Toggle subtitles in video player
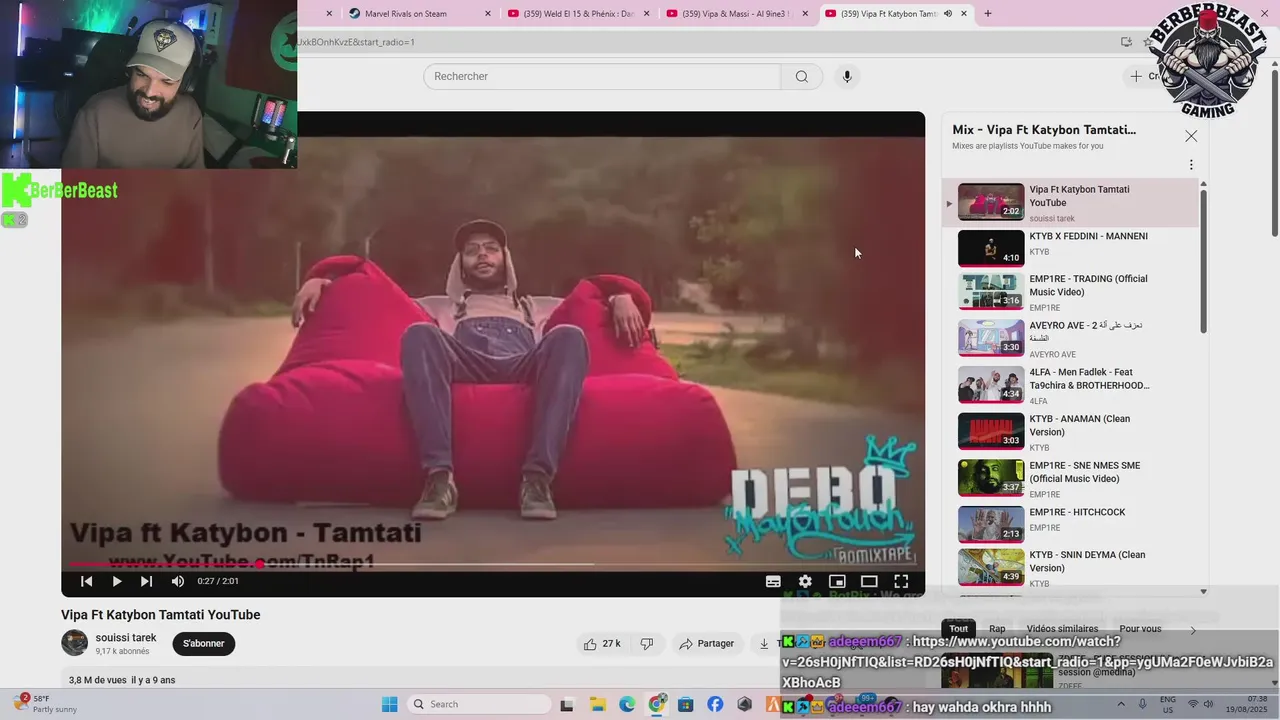This screenshot has height=720, width=1280. pyautogui.click(x=773, y=581)
